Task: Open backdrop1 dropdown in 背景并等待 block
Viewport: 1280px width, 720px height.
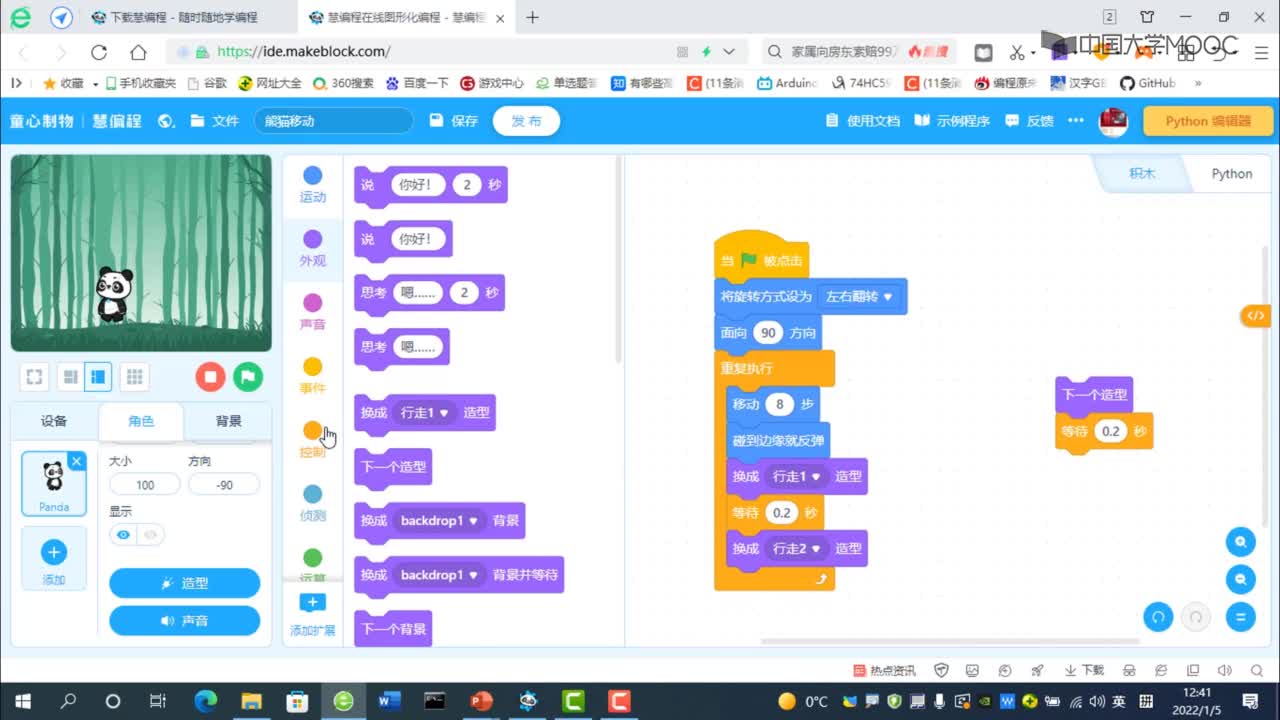Action: click(x=439, y=575)
